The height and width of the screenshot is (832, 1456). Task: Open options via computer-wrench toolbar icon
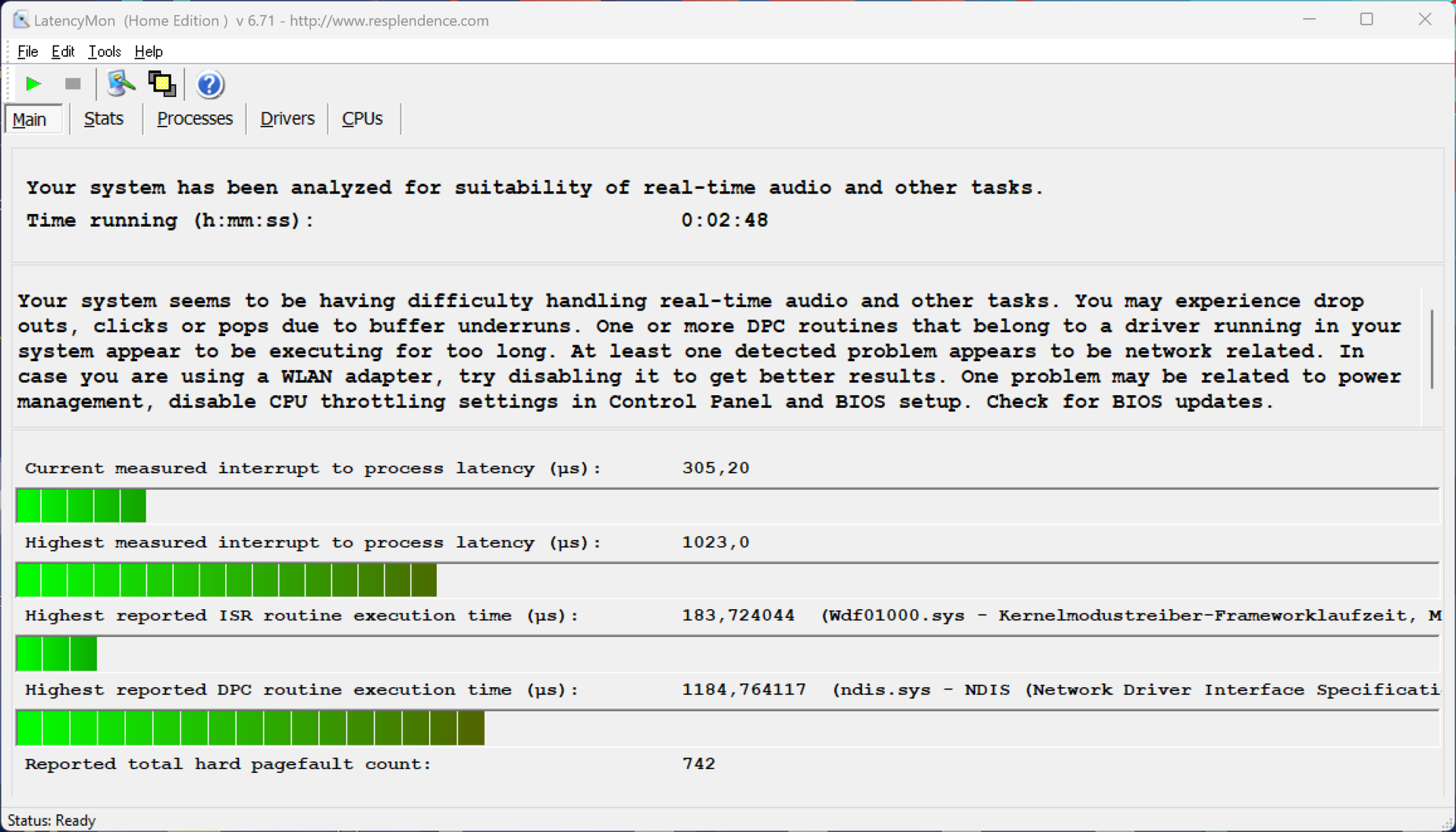click(121, 83)
